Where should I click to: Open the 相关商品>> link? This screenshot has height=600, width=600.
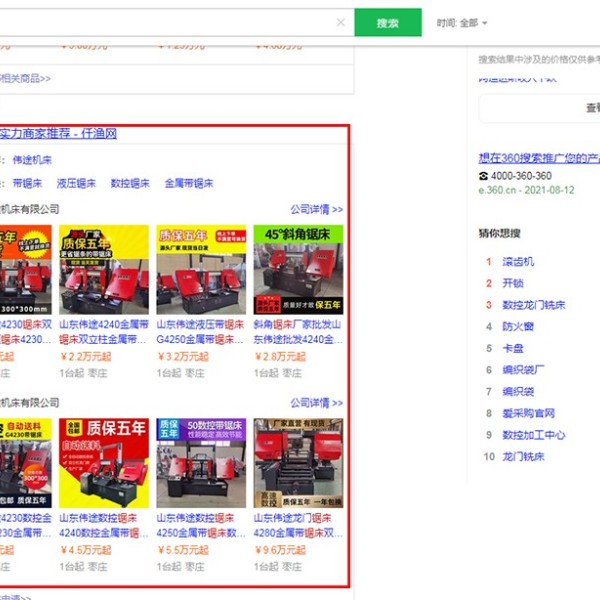pyautogui.click(x=25, y=78)
